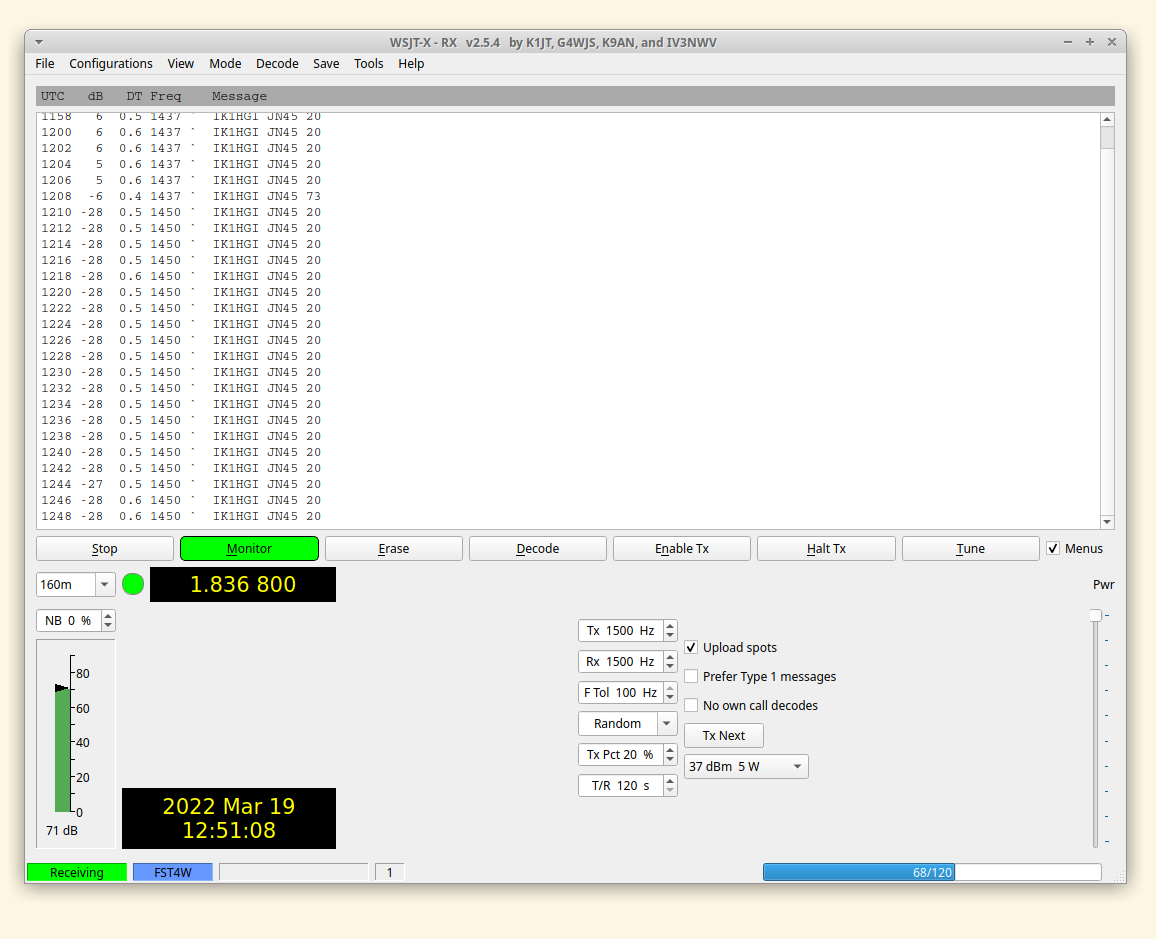Viewport: 1156px width, 939px height.
Task: Click the T/R 120 s input field
Action: (621, 786)
